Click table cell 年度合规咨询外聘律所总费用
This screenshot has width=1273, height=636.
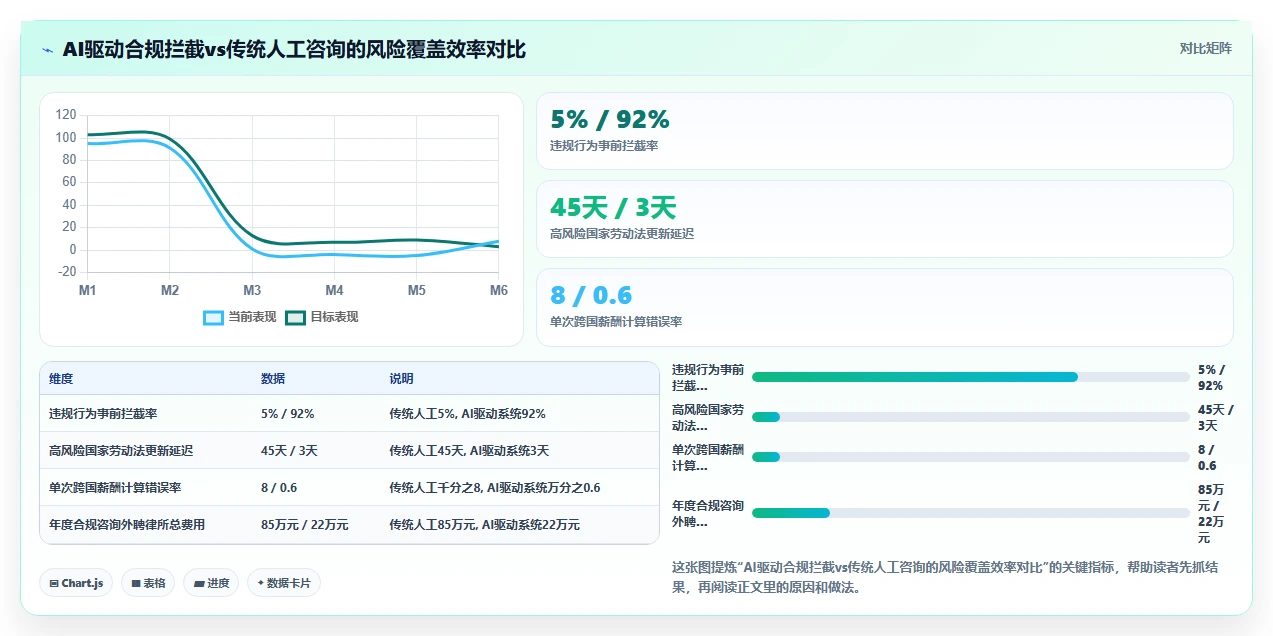click(x=127, y=525)
